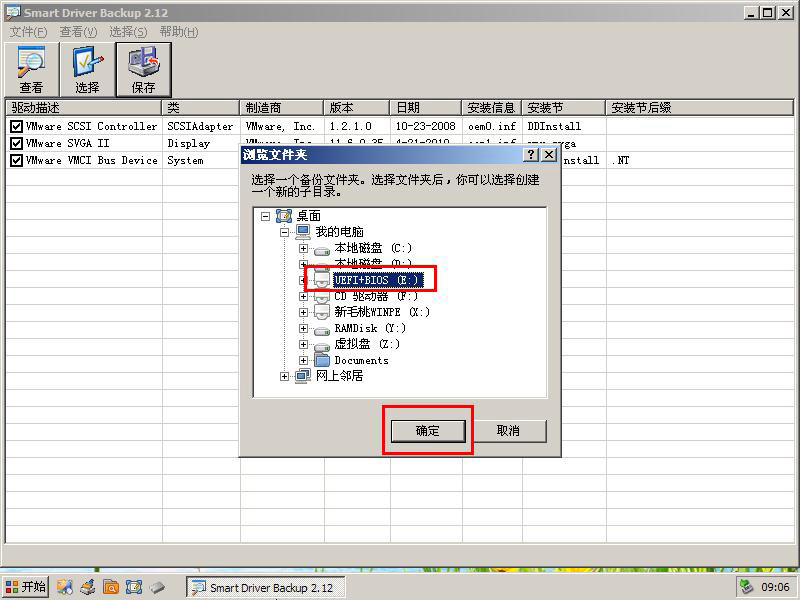
Task: Launch orange folder-search quick-launch icon
Action: (111, 587)
